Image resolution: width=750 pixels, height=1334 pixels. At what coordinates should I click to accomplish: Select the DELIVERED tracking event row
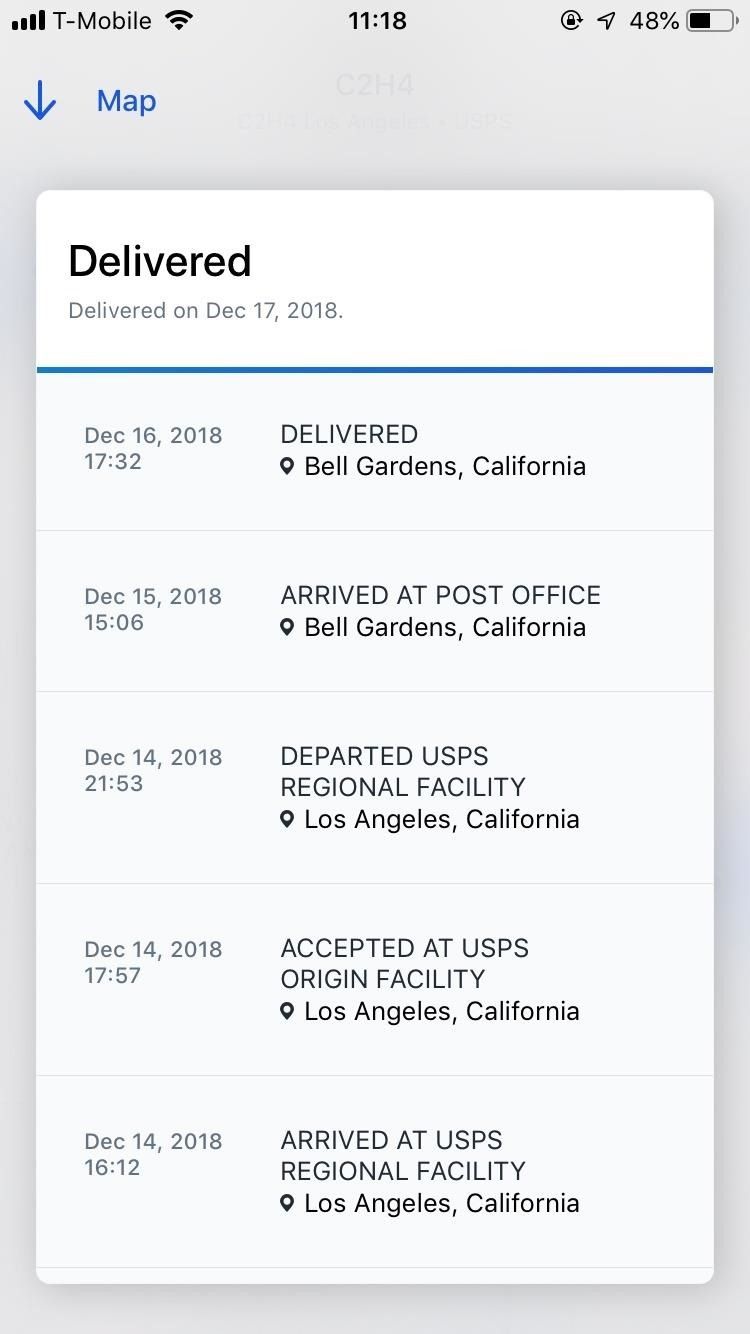tap(375, 450)
